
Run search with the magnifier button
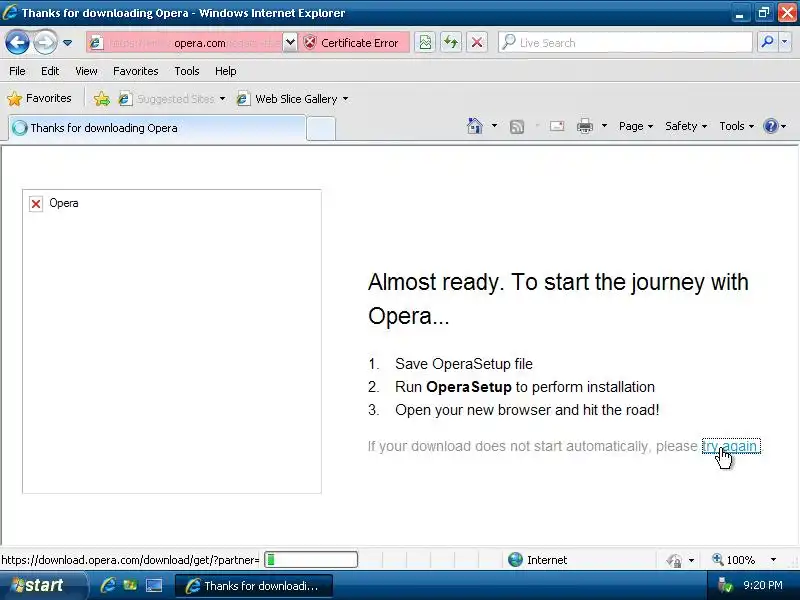(x=767, y=42)
